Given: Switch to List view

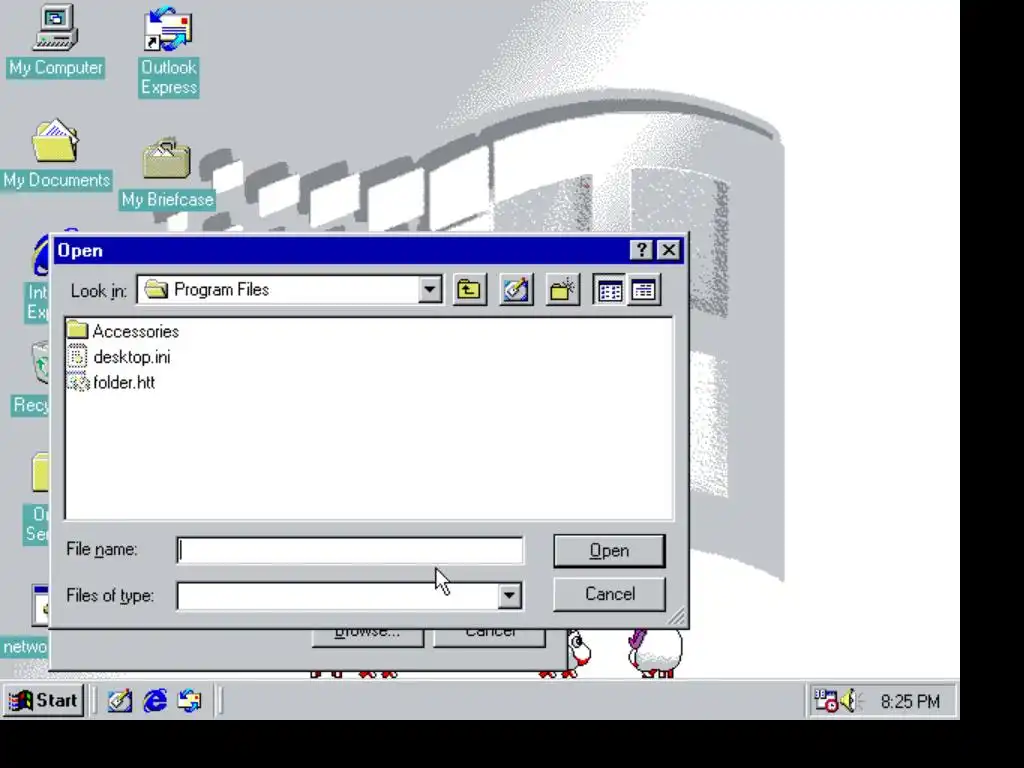Looking at the screenshot, I should point(609,290).
